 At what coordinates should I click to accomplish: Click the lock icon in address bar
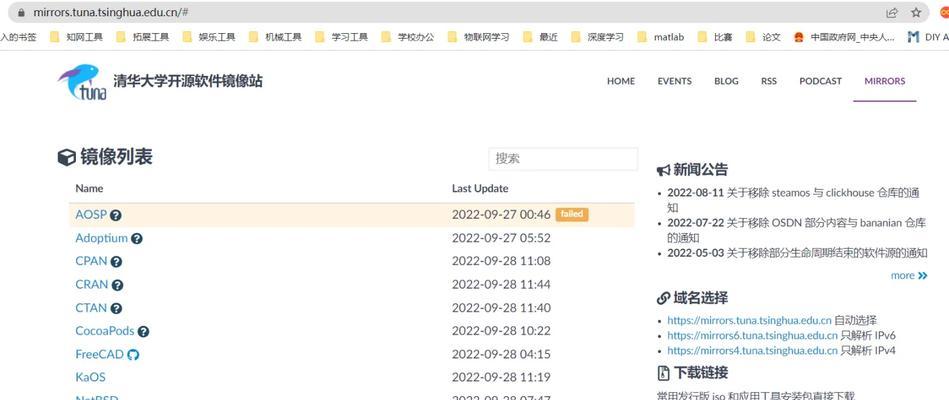pyautogui.click(x=21, y=12)
